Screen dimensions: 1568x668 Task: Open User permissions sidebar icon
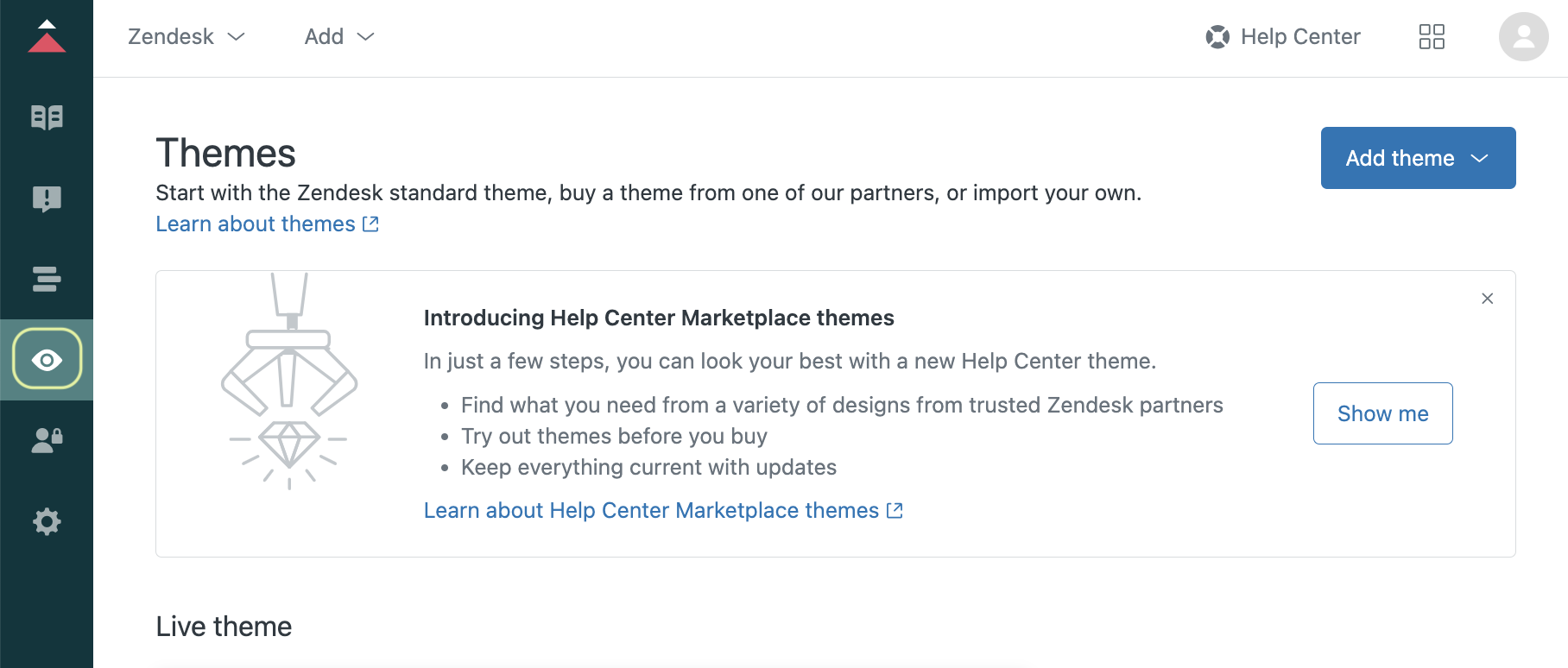47,440
